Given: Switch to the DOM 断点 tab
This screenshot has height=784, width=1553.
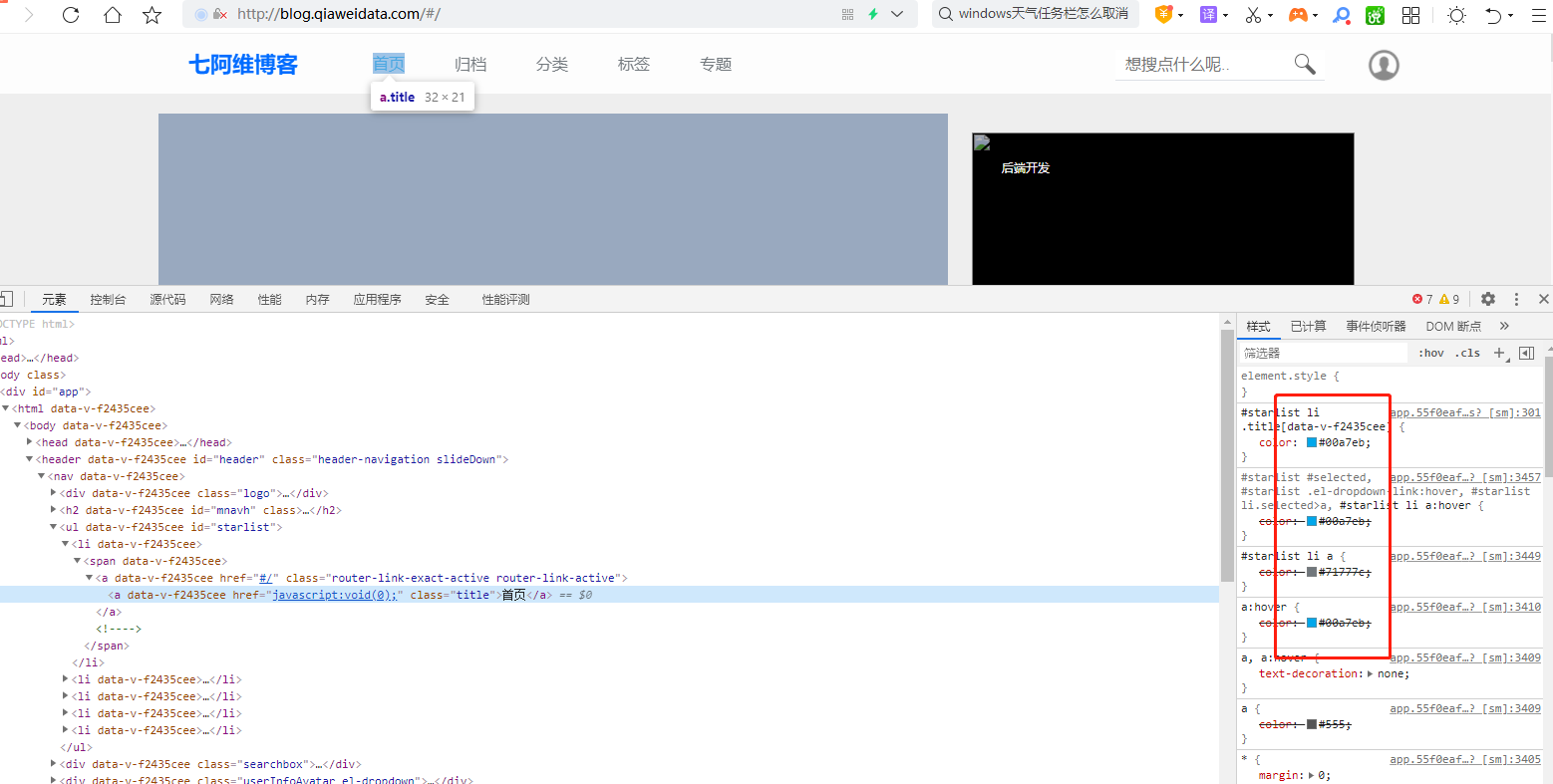Looking at the screenshot, I should [1453, 326].
